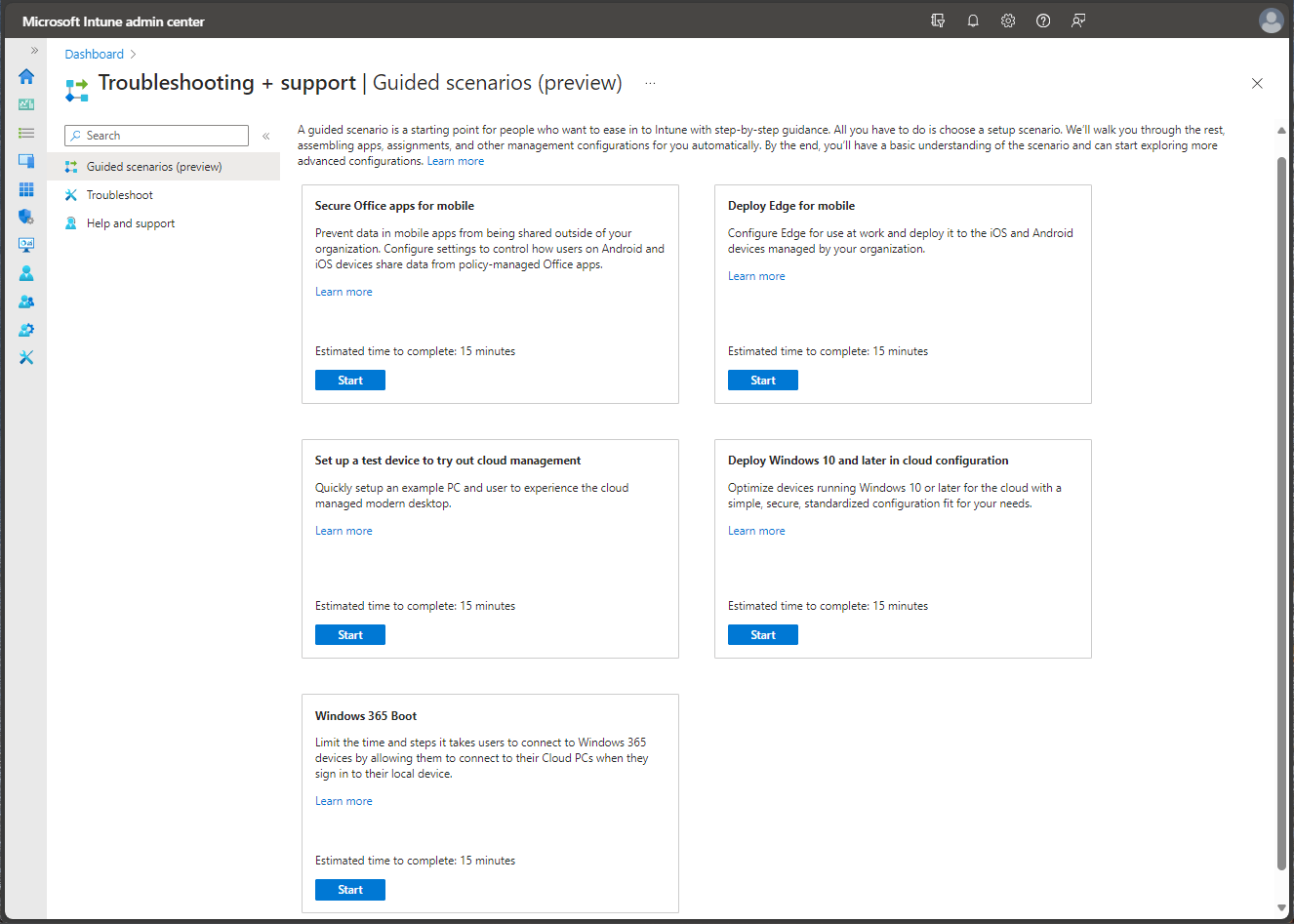Viewport: 1294px width, 924px height.
Task: Open the Reports monitor icon
Action: coord(26,244)
